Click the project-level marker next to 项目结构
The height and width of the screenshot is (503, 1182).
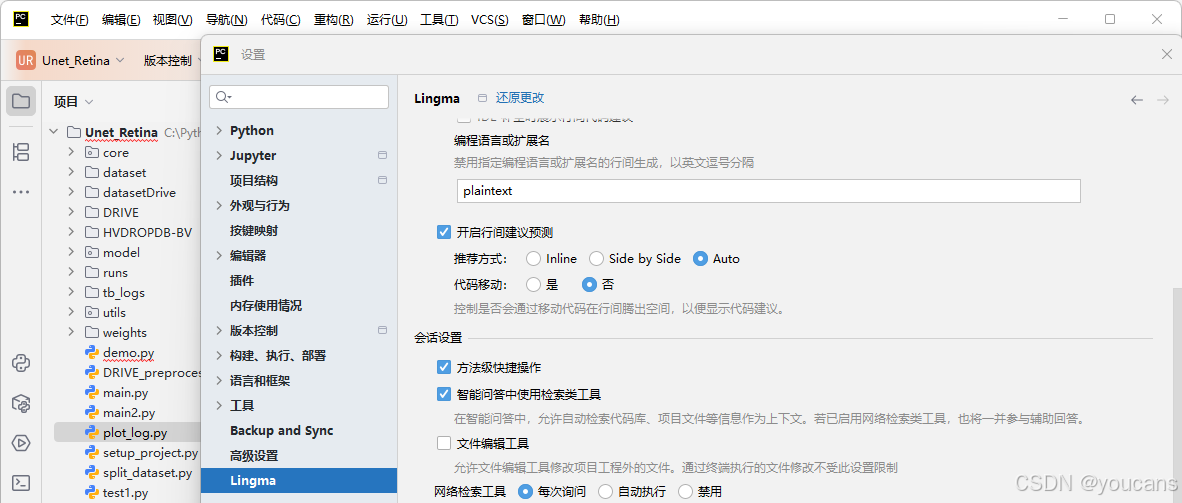(382, 180)
